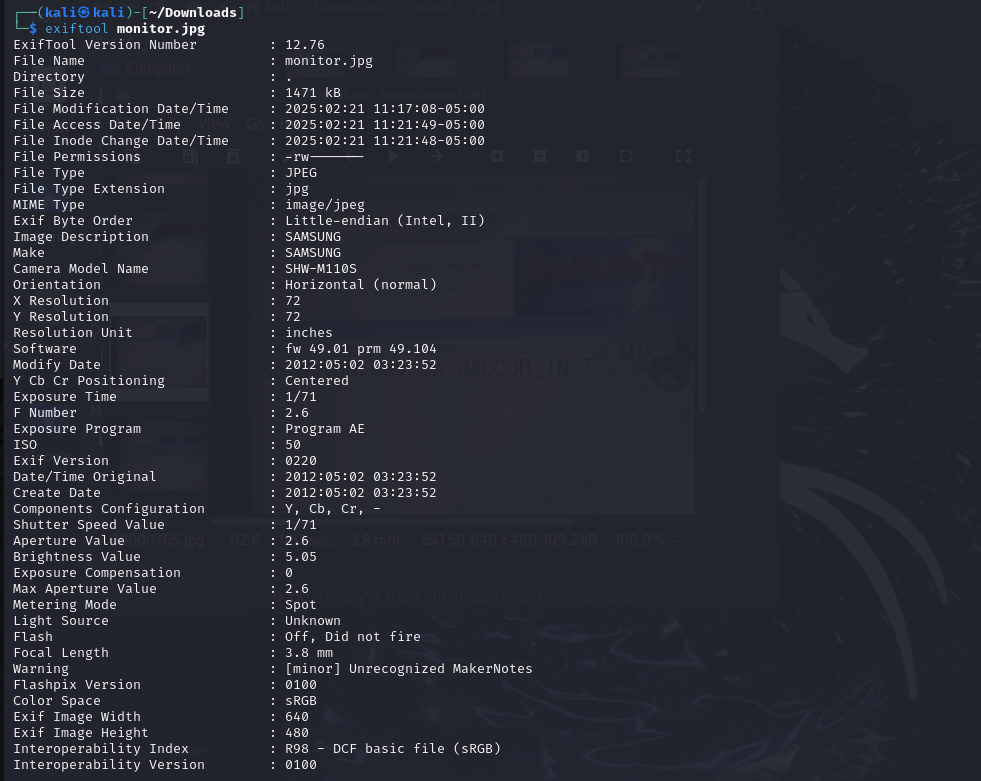Select the 'monitor.jpg' argument in the command line
Screen dimensions: 981x781
[161, 29]
